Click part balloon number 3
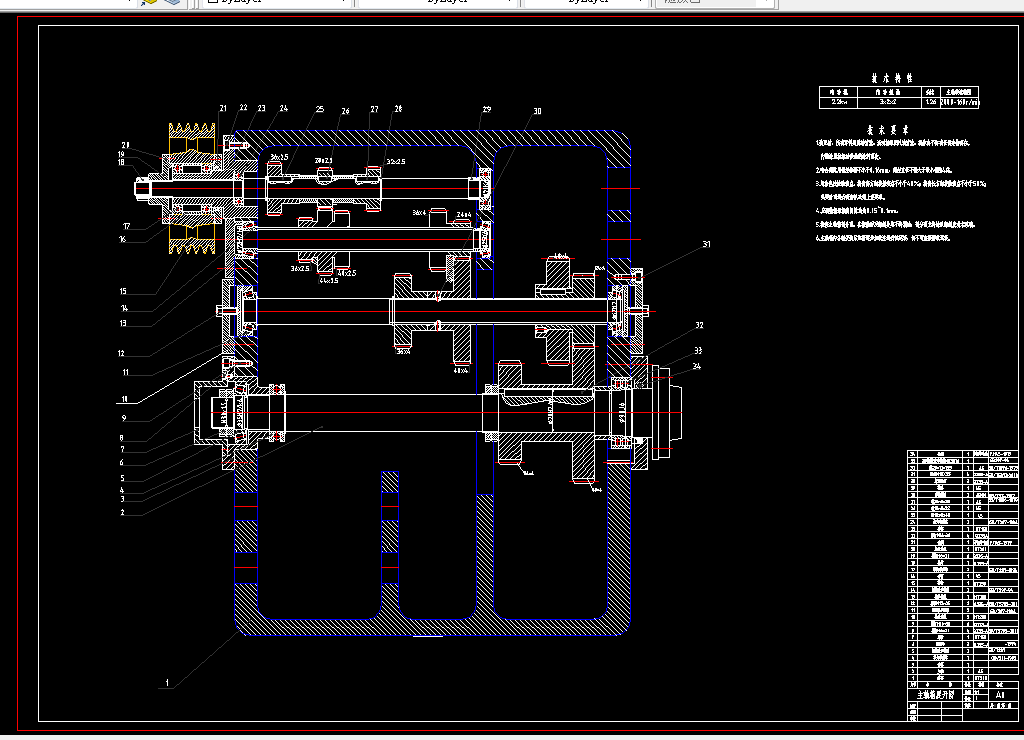 122,499
